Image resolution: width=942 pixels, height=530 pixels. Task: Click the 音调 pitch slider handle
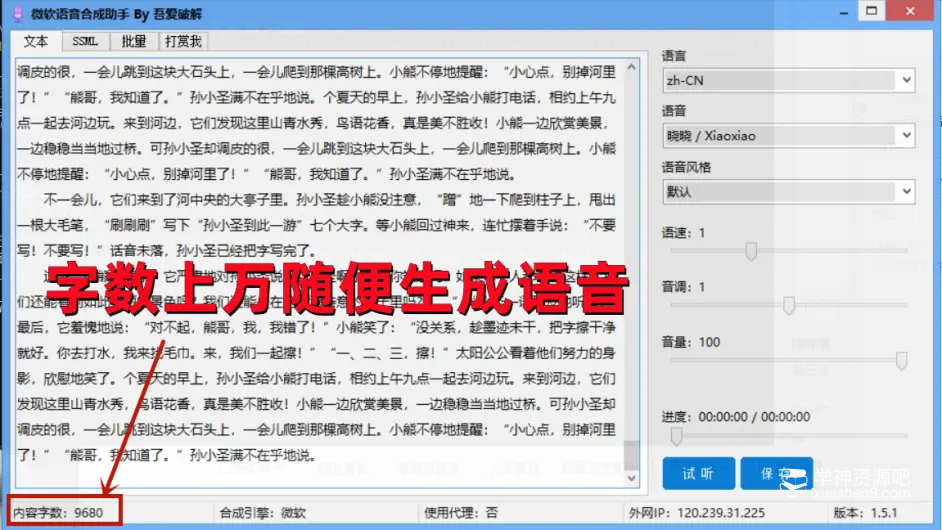788,305
